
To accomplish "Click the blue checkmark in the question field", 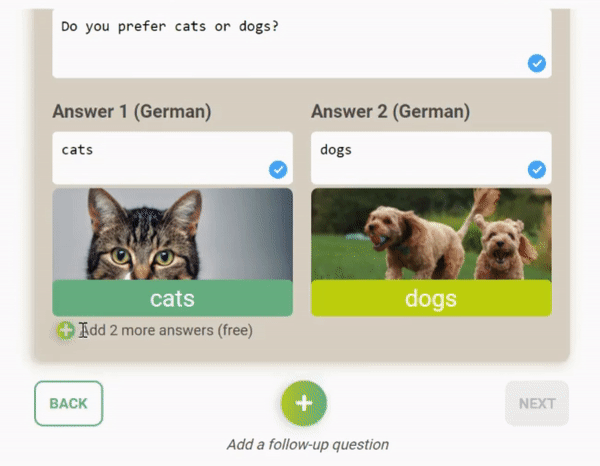I will point(537,63).
